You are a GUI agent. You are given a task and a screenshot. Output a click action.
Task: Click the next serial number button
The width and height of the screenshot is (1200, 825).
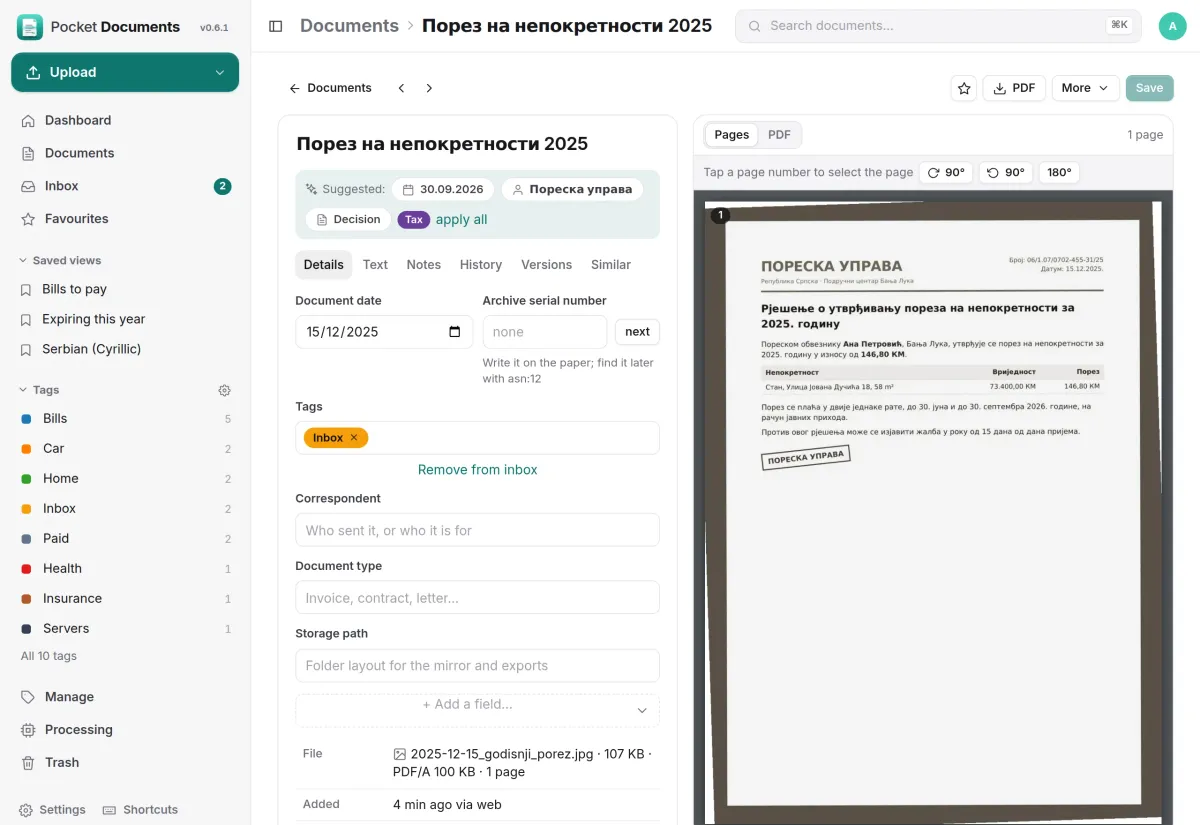pos(638,332)
